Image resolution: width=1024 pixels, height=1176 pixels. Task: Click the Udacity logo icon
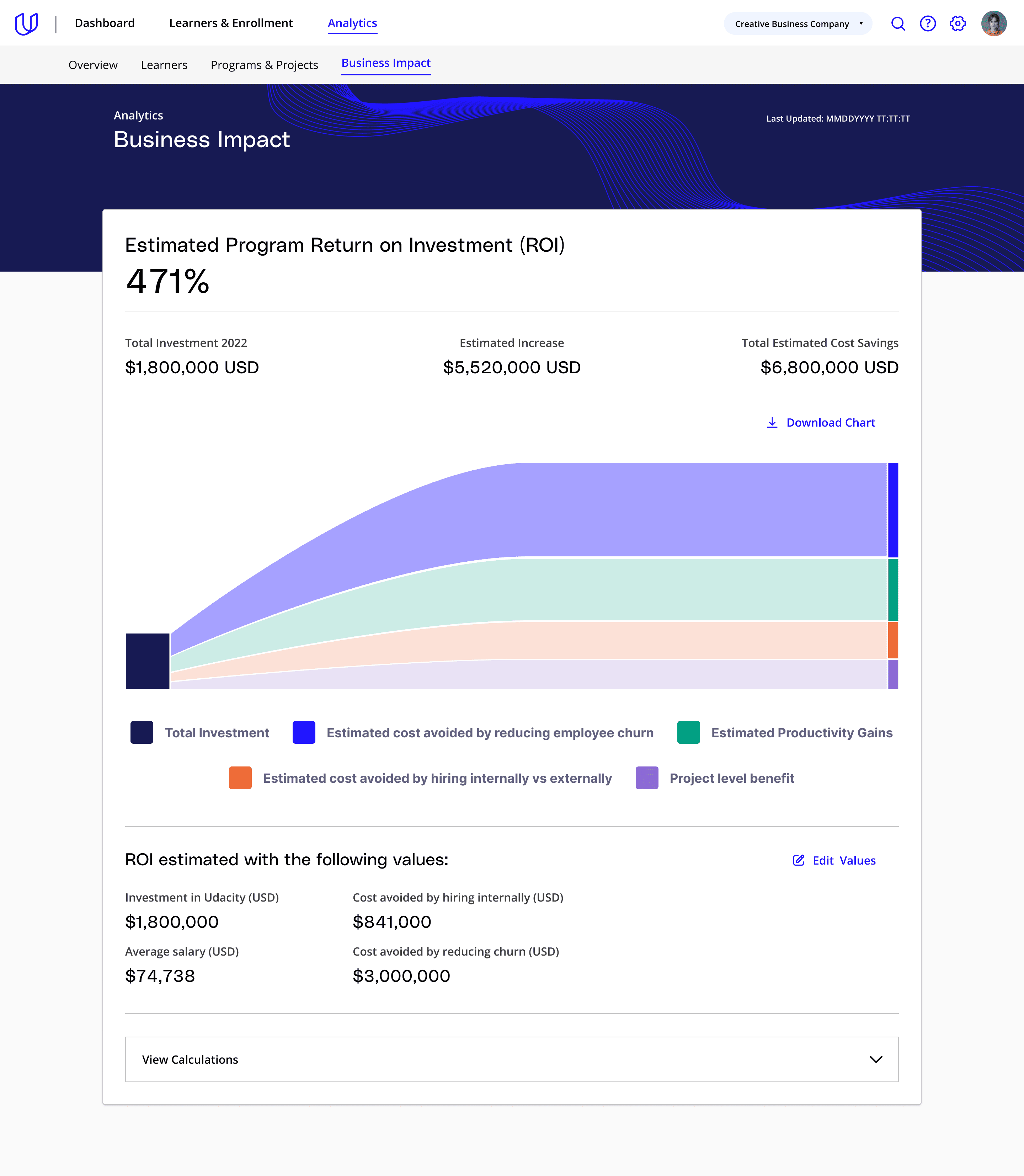coord(26,23)
